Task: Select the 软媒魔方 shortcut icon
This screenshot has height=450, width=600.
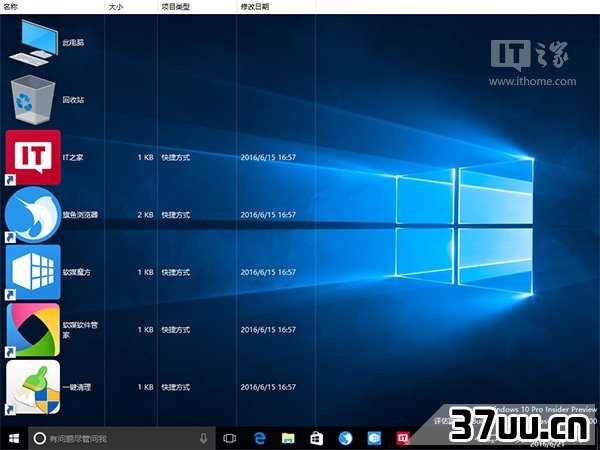Action: point(33,272)
